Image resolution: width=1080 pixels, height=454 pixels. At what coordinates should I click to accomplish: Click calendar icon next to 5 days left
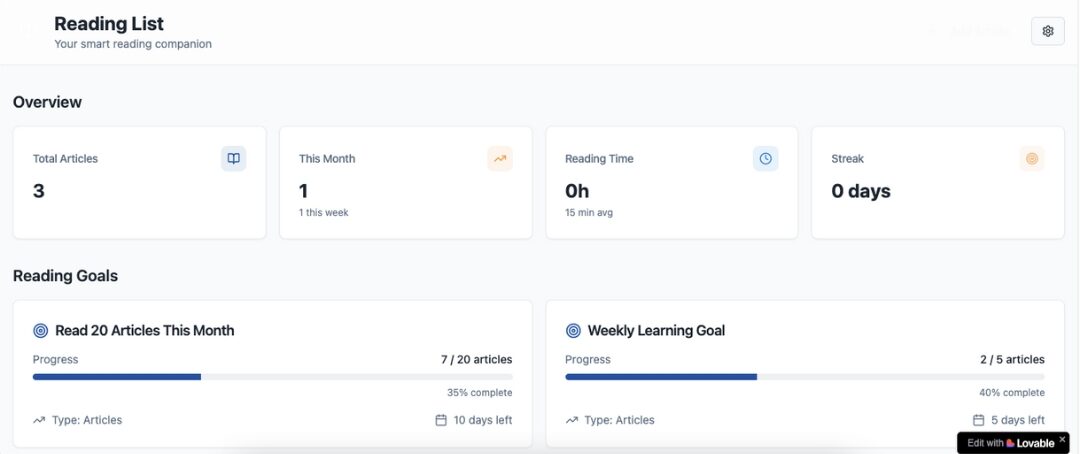click(978, 420)
